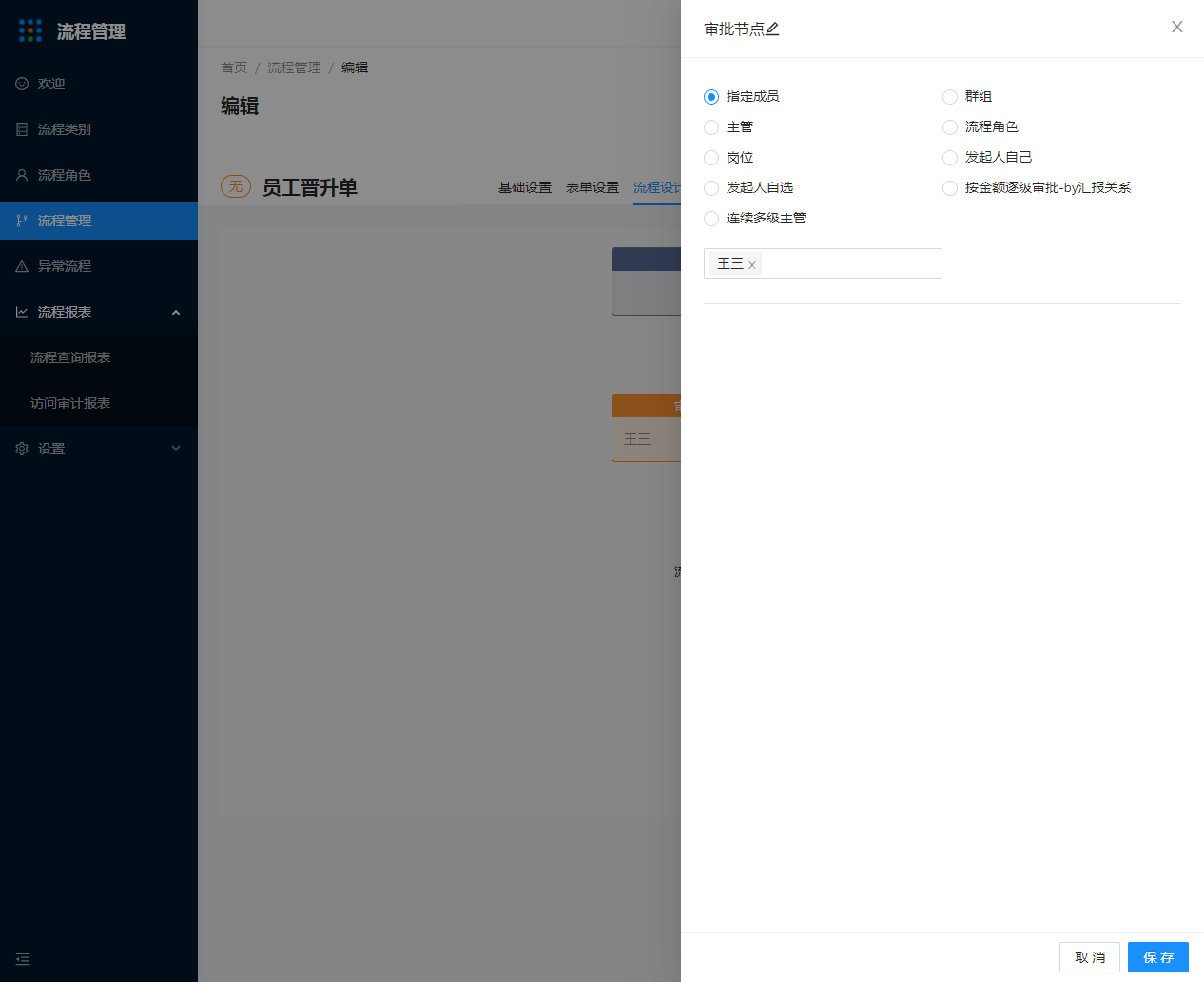Click the 异常流程 warning triangle icon
This screenshot has height=982, width=1204.
point(22,266)
